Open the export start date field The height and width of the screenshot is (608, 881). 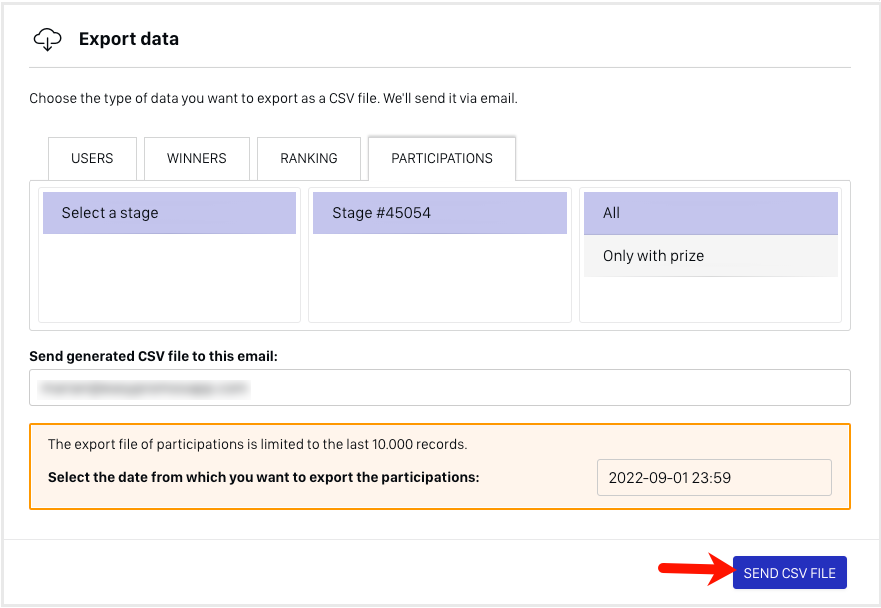coord(713,477)
